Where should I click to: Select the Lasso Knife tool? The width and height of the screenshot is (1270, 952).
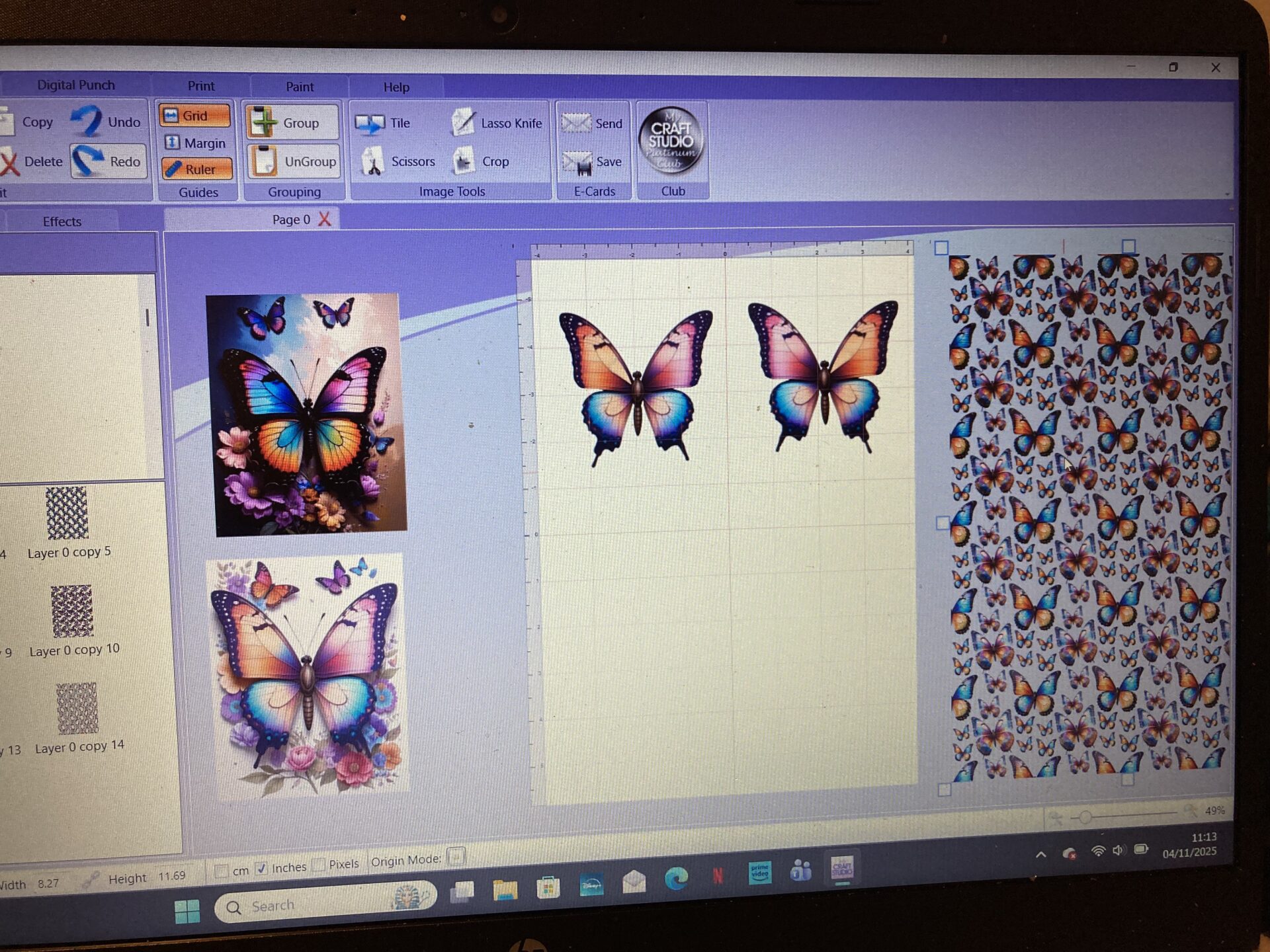point(497,123)
